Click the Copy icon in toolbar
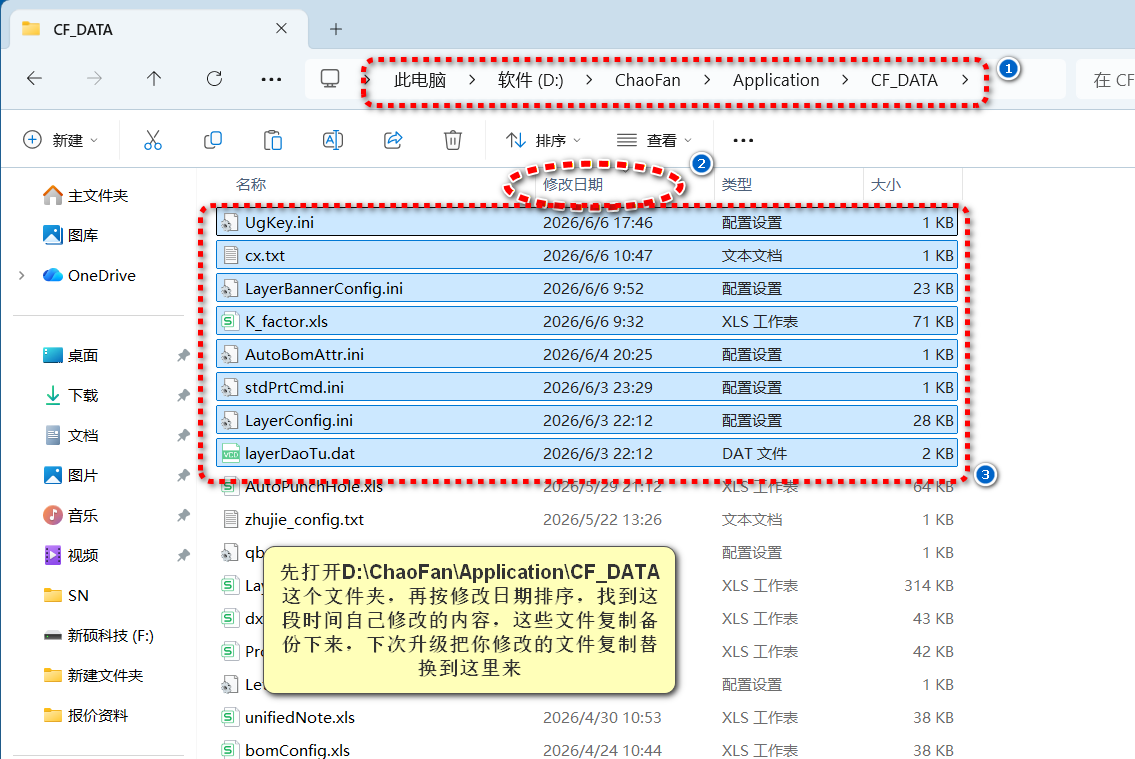1135x759 pixels. click(x=213, y=140)
